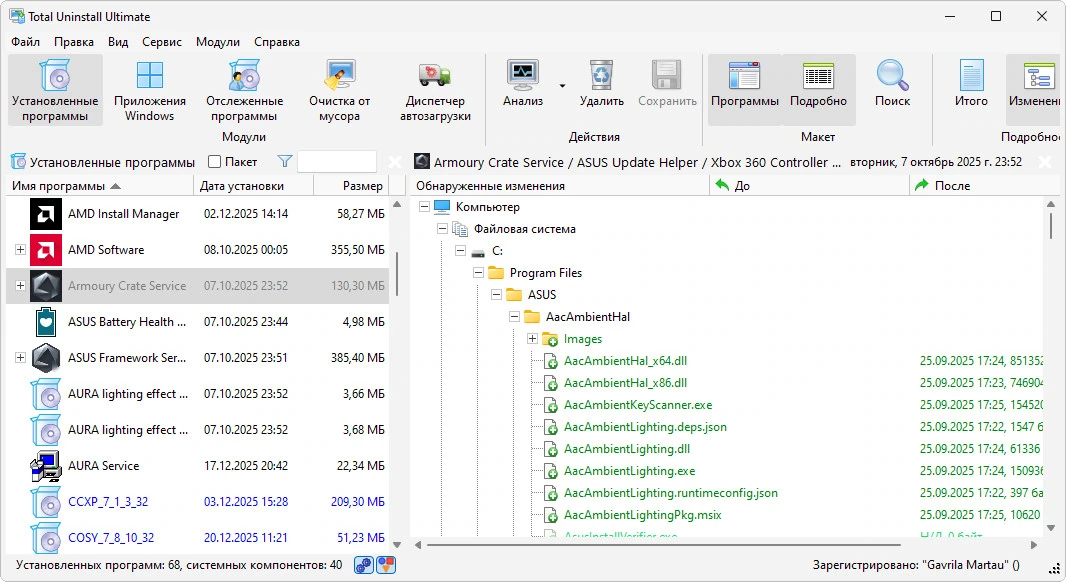Click the ASUS Battery Health icon
This screenshot has height=582, width=1066.
point(46,322)
